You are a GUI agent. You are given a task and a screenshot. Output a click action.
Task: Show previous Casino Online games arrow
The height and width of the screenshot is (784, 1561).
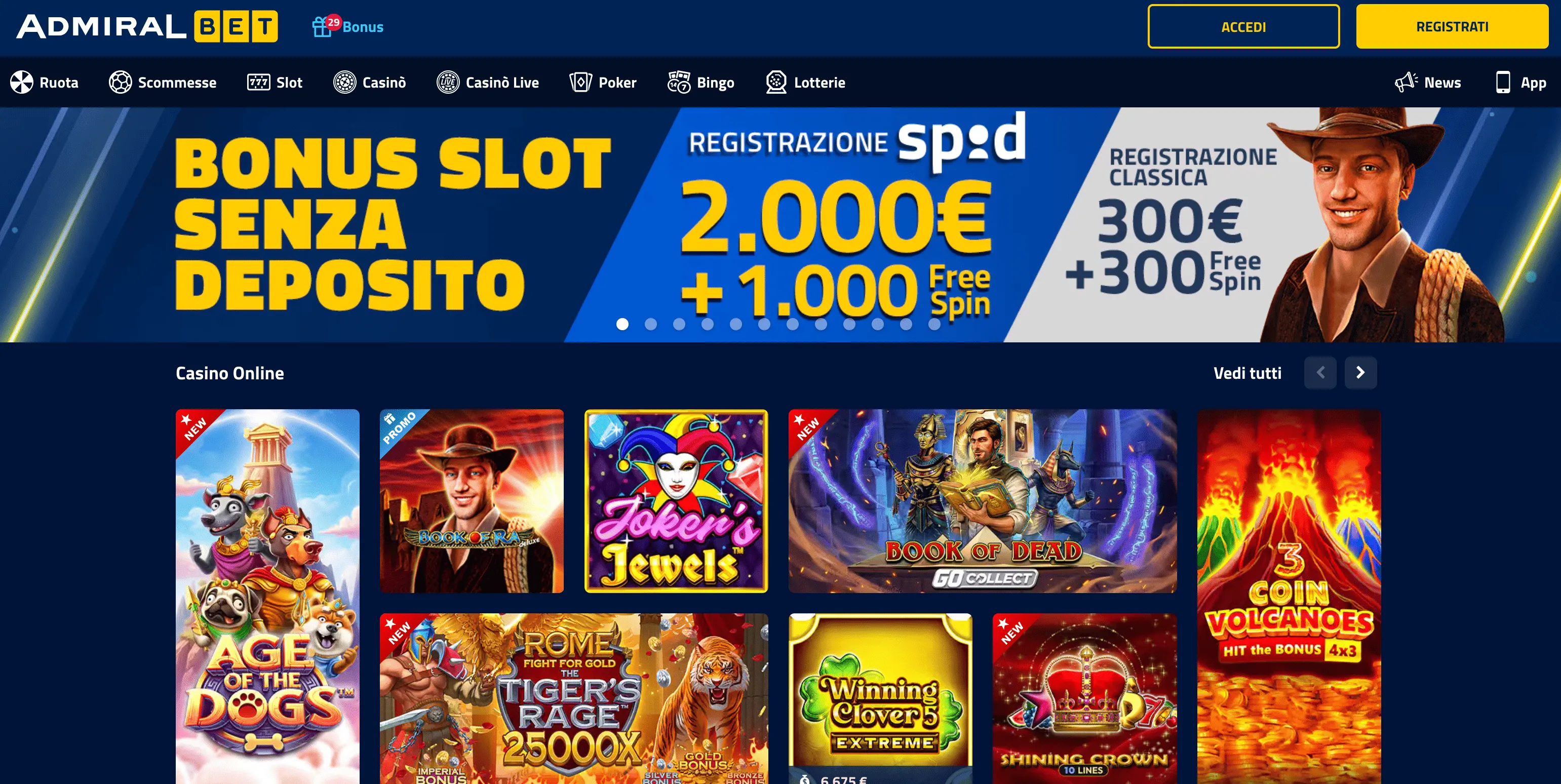tap(1320, 373)
